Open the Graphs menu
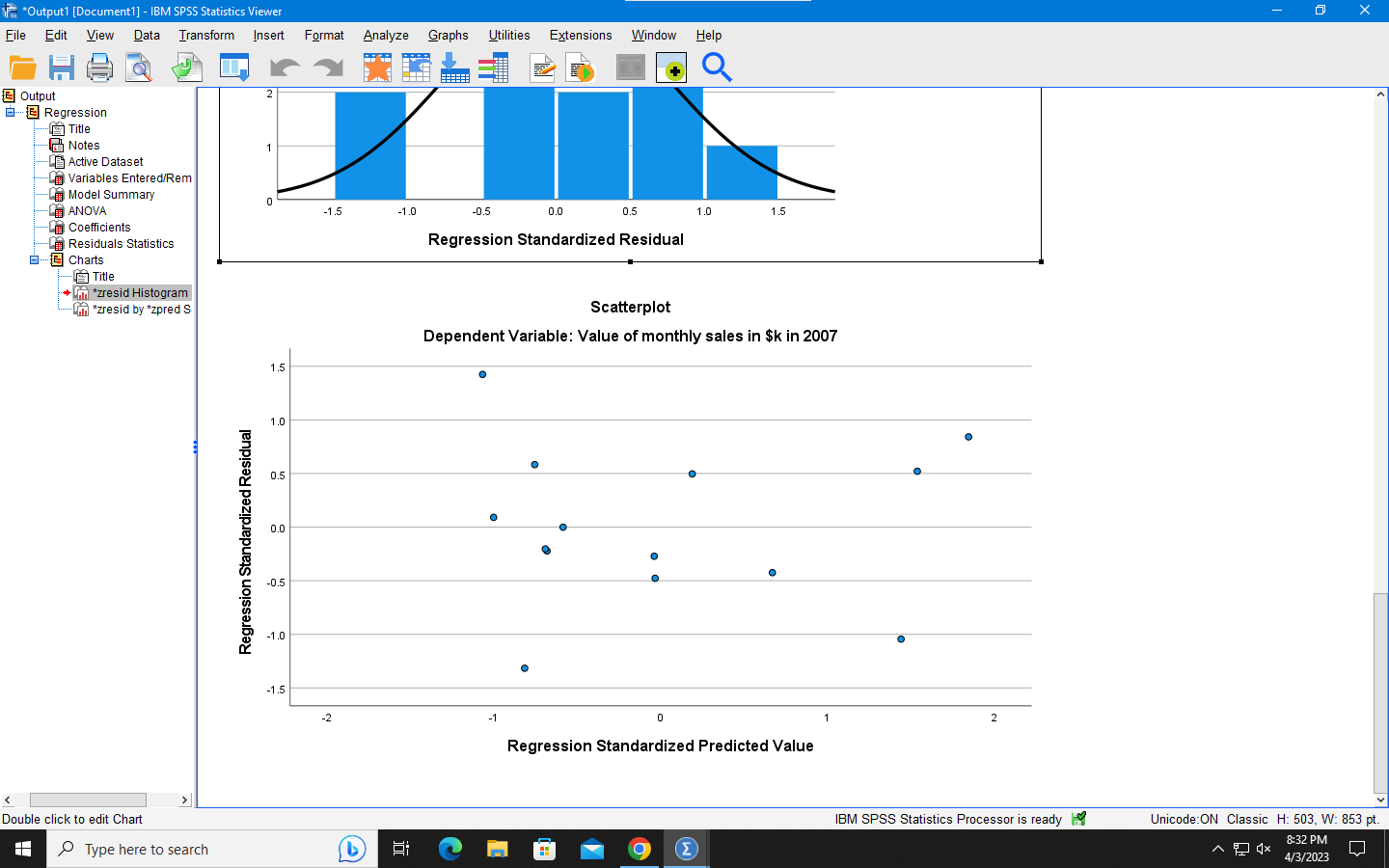 click(x=448, y=36)
